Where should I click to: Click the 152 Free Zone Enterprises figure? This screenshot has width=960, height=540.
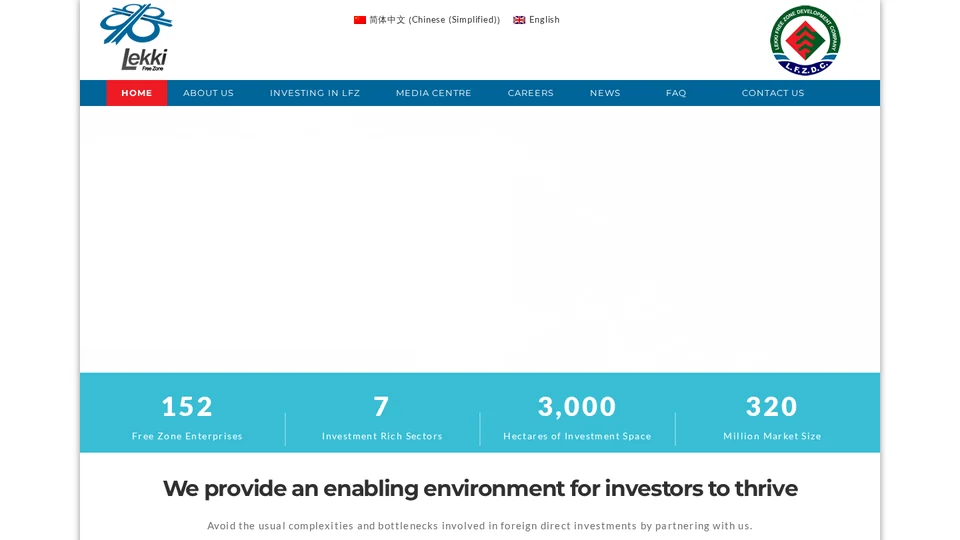coord(187,407)
